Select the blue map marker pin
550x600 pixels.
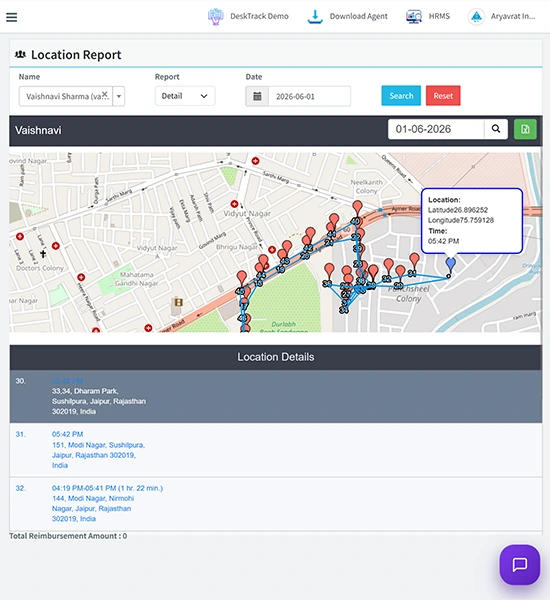coord(450,264)
